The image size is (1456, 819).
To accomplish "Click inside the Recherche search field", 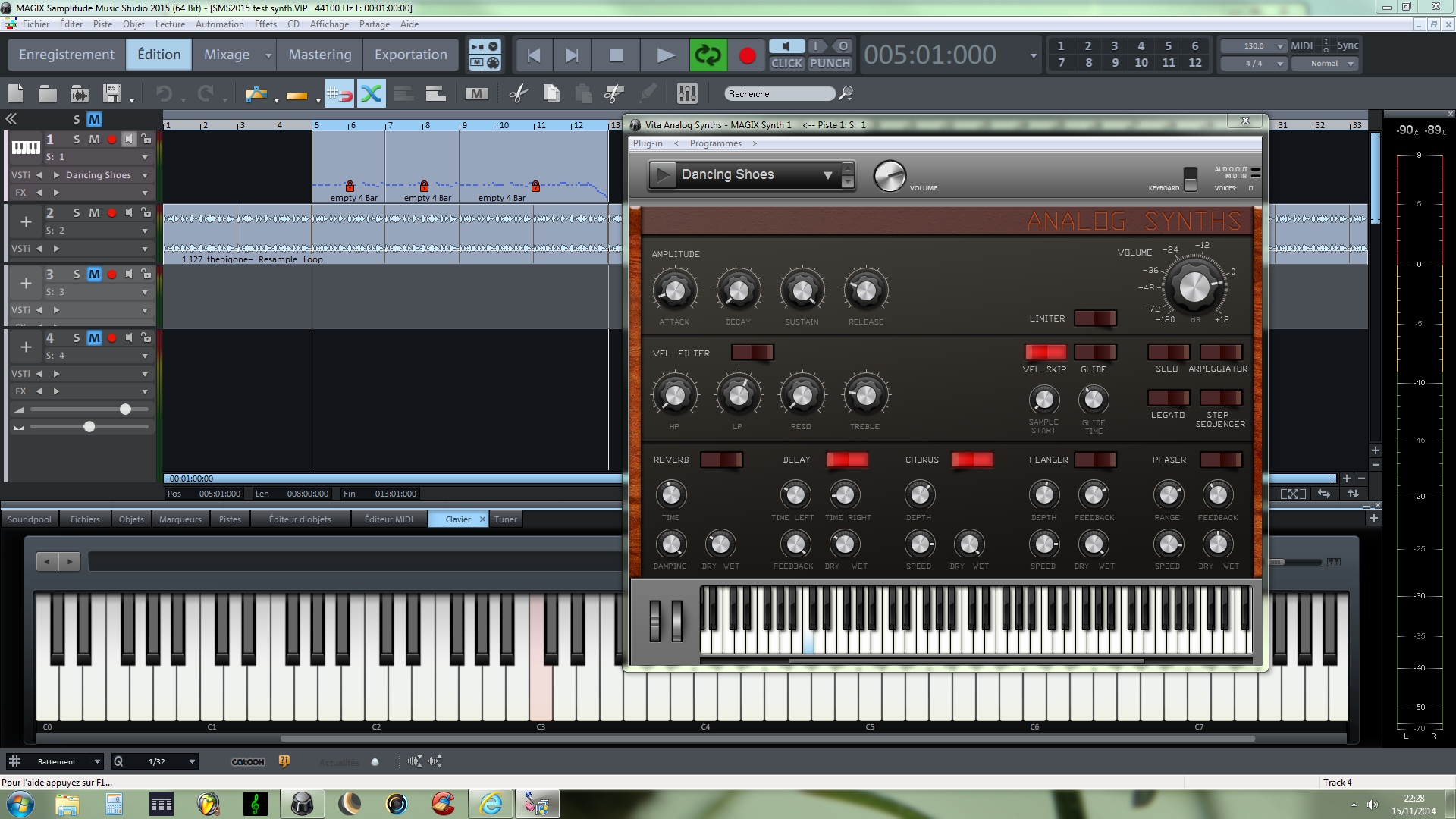I will [x=777, y=93].
